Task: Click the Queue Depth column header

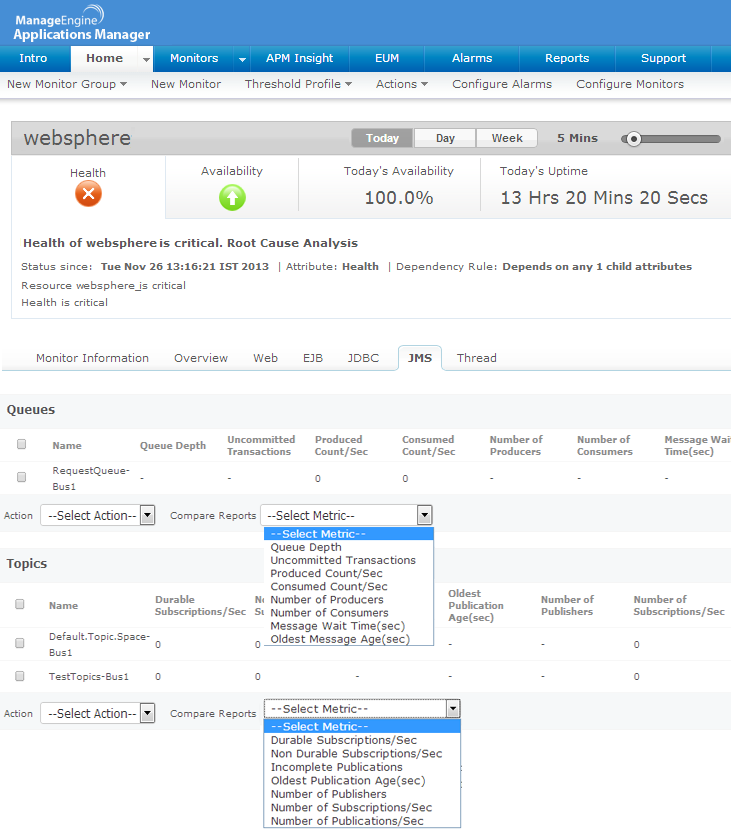Action: [173, 446]
